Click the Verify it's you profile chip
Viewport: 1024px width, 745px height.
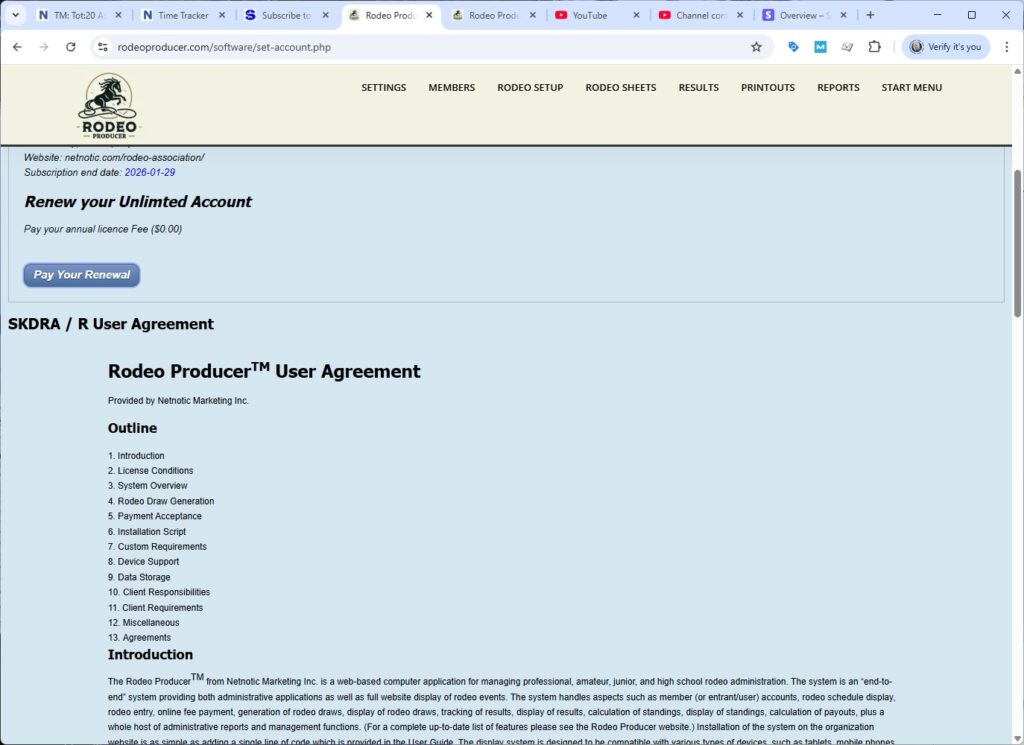pos(944,46)
